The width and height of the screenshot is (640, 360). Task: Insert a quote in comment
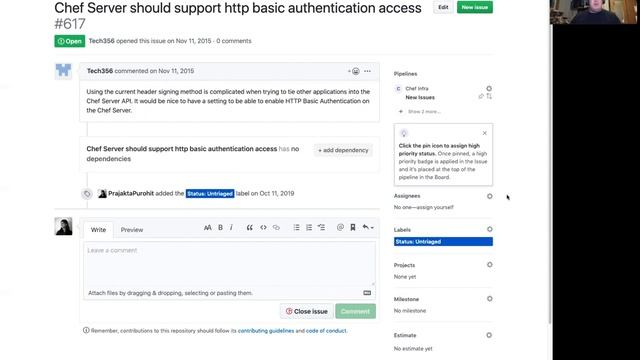[249, 228]
